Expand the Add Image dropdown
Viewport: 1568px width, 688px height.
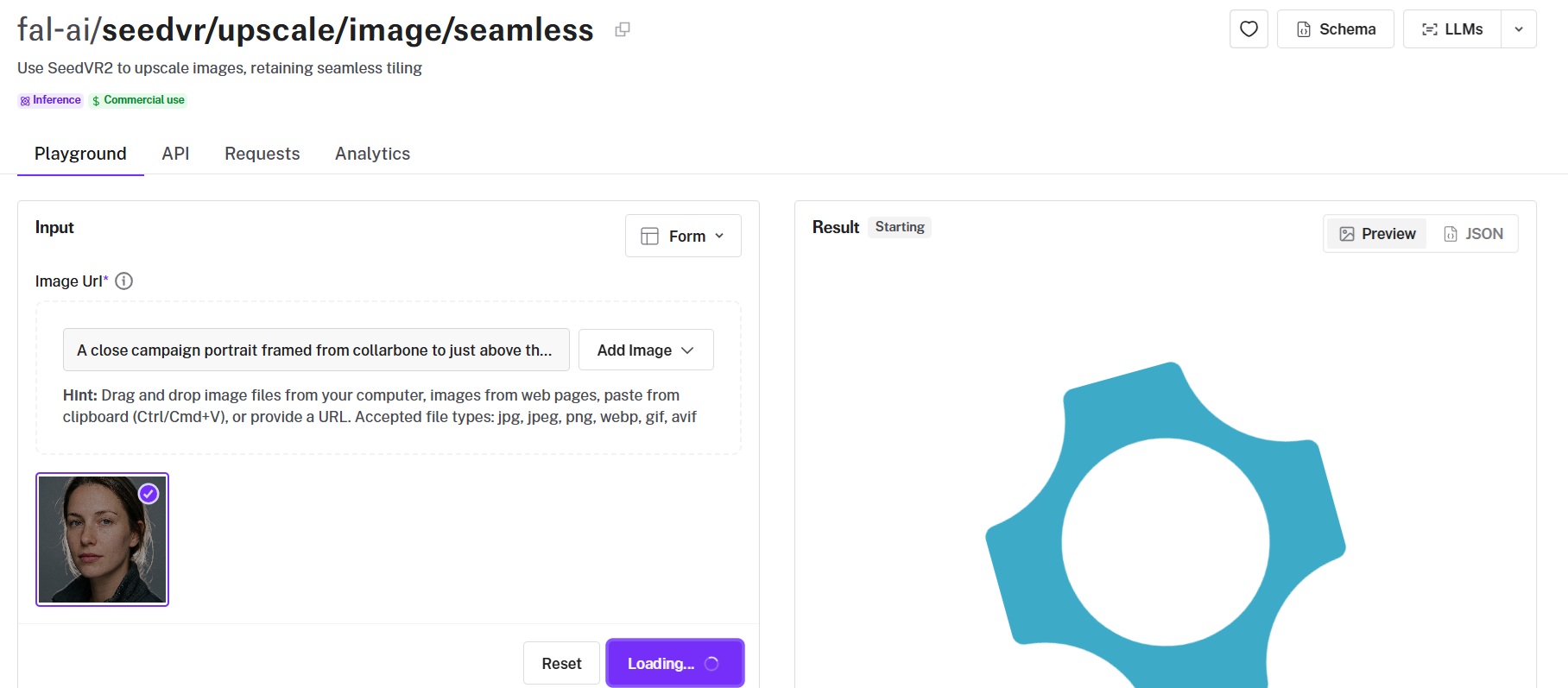[646, 350]
